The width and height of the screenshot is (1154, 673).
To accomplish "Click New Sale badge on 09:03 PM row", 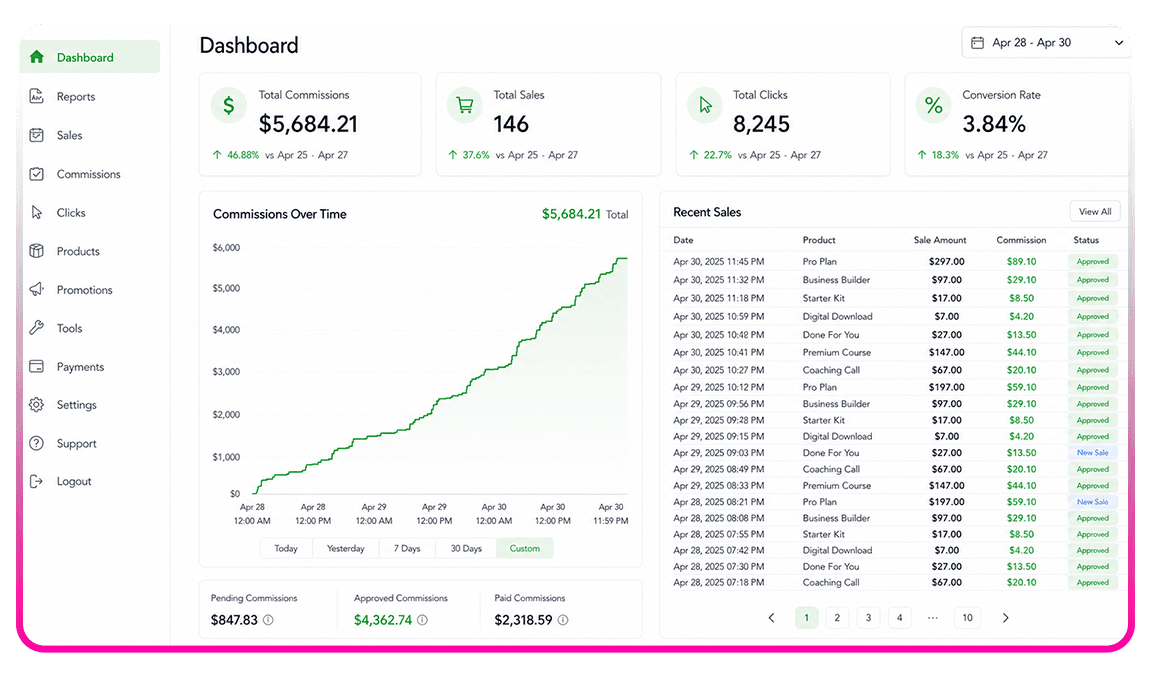I will (x=1092, y=453).
